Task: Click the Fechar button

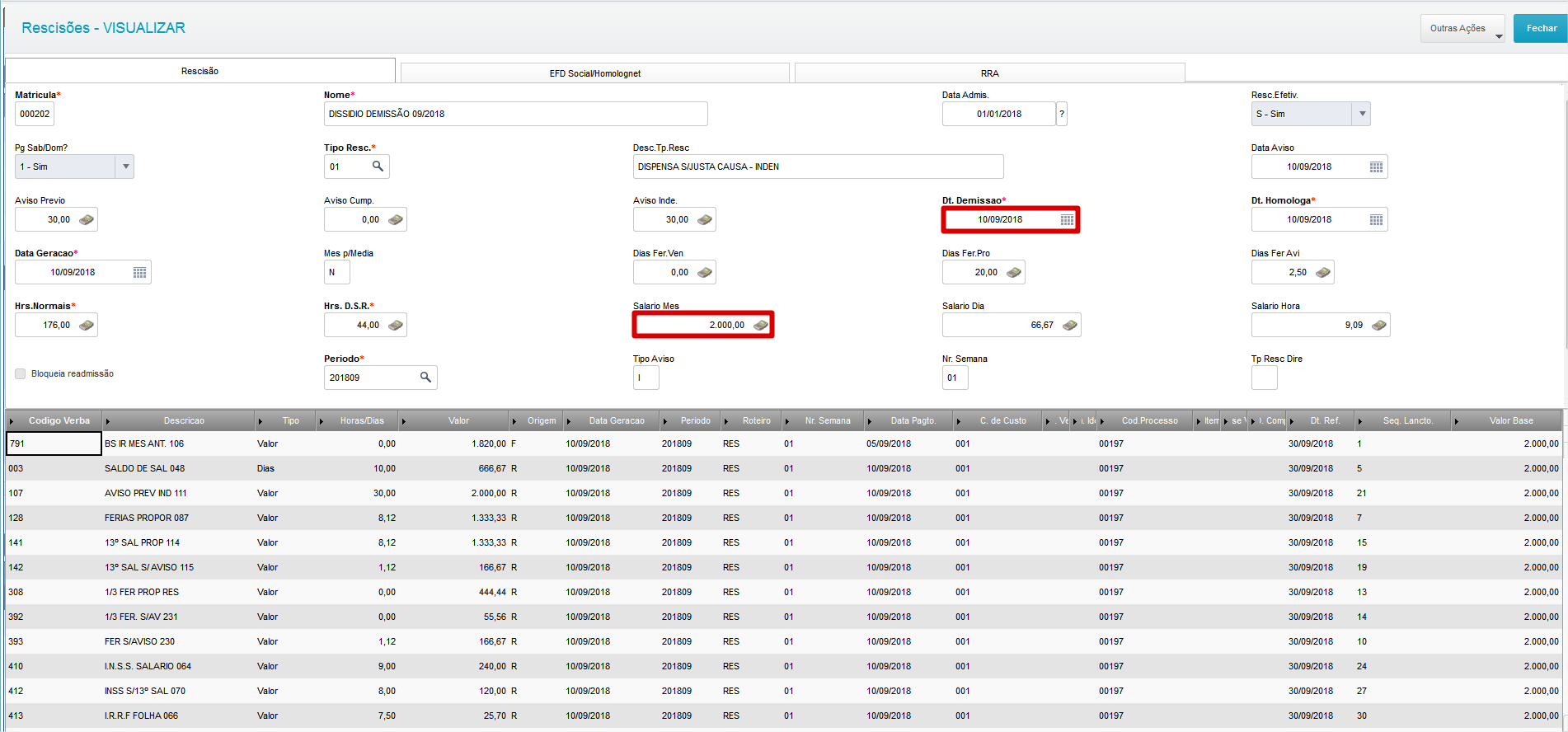Action: point(1541,28)
